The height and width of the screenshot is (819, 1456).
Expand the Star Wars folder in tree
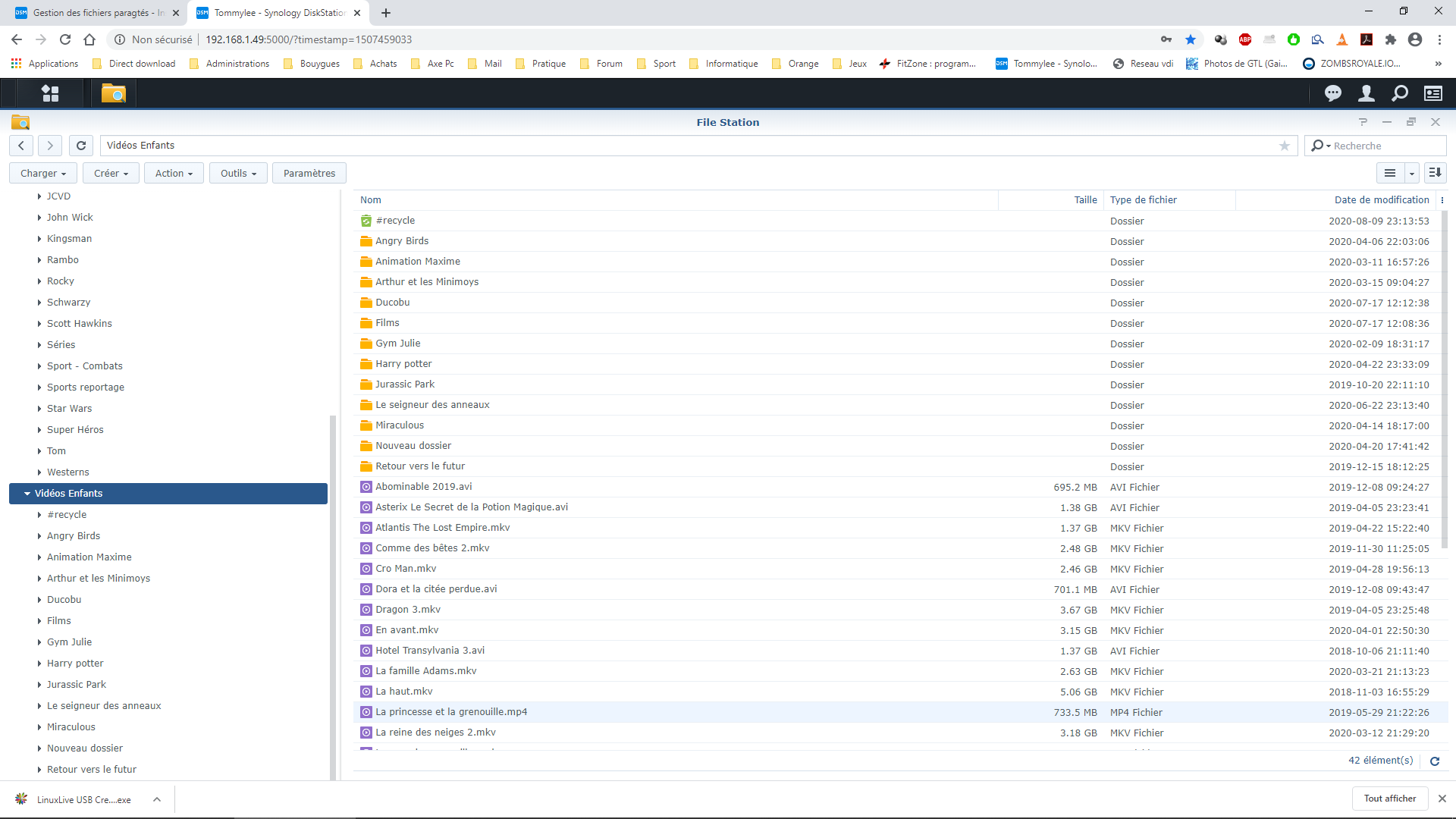(39, 409)
